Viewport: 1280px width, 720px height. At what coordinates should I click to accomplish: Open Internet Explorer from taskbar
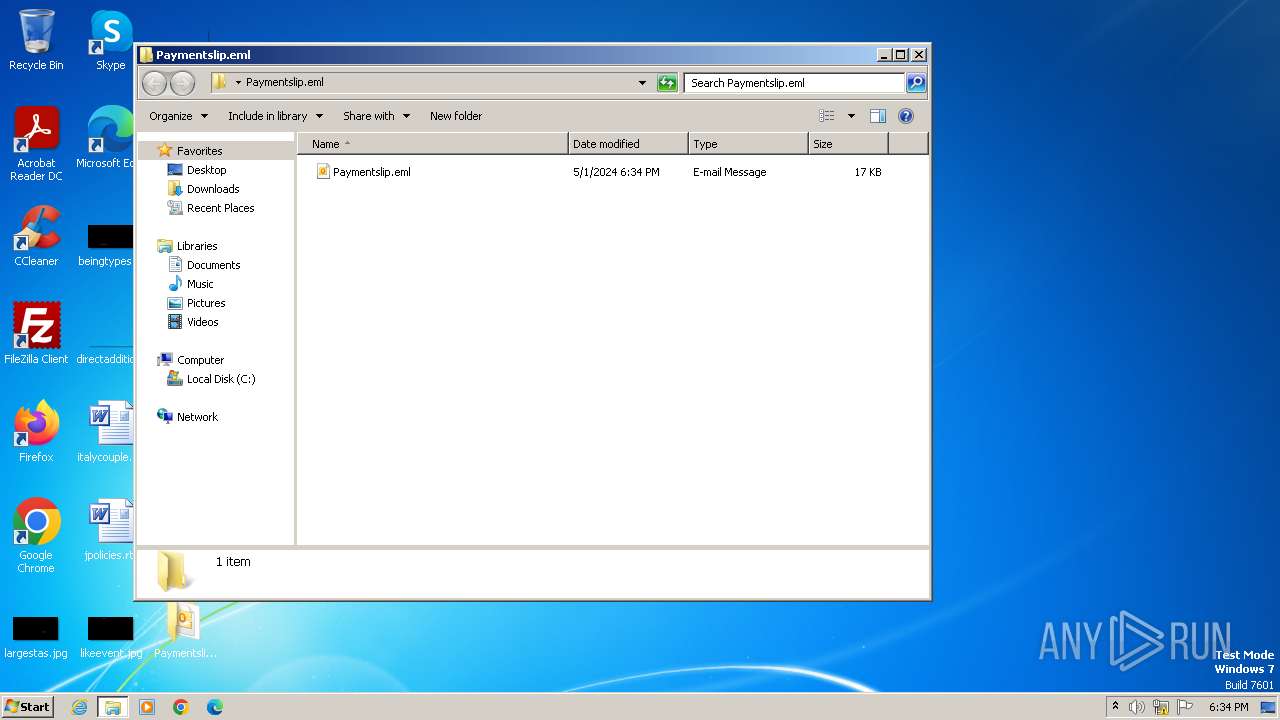(80, 707)
